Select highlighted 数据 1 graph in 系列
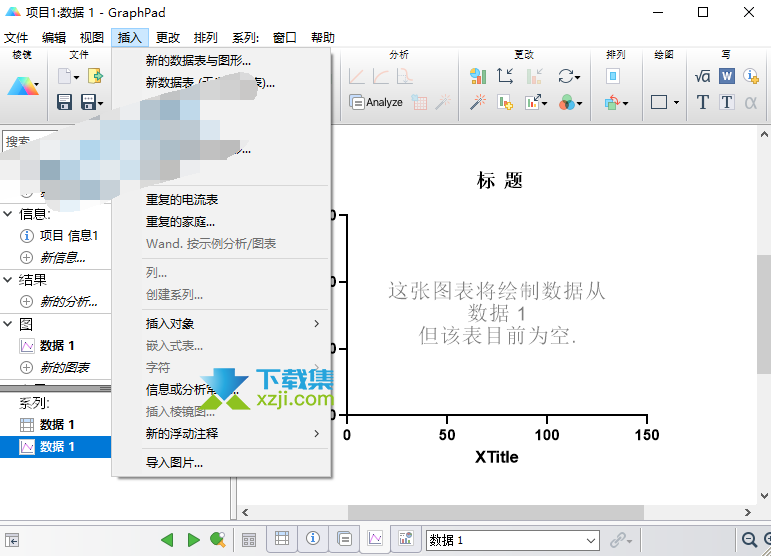771x556 pixels. [56, 447]
